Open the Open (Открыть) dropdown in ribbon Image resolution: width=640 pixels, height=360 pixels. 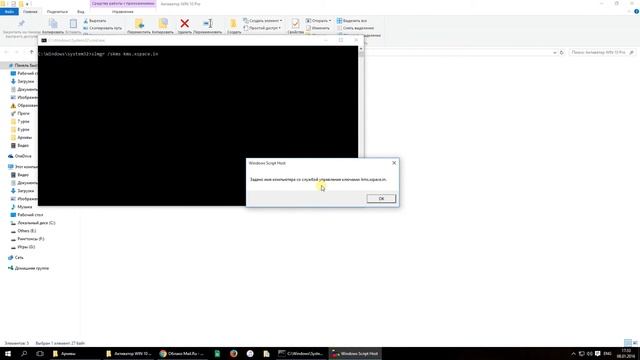(318, 20)
